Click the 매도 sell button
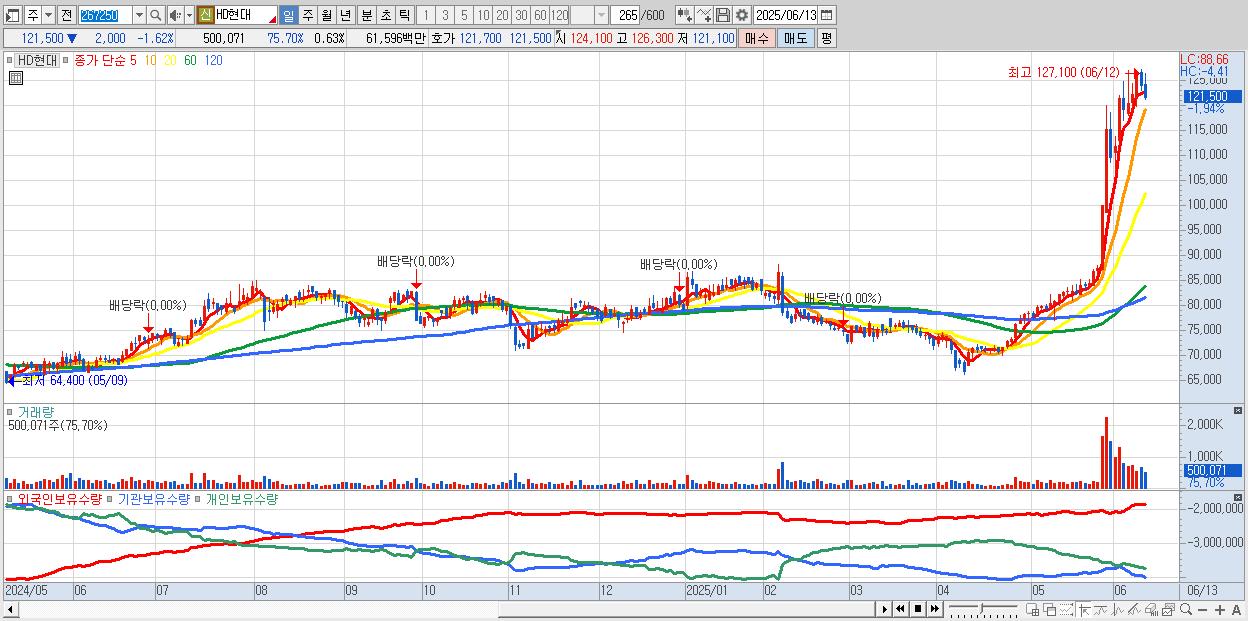This screenshot has width=1248, height=621. click(x=796, y=38)
